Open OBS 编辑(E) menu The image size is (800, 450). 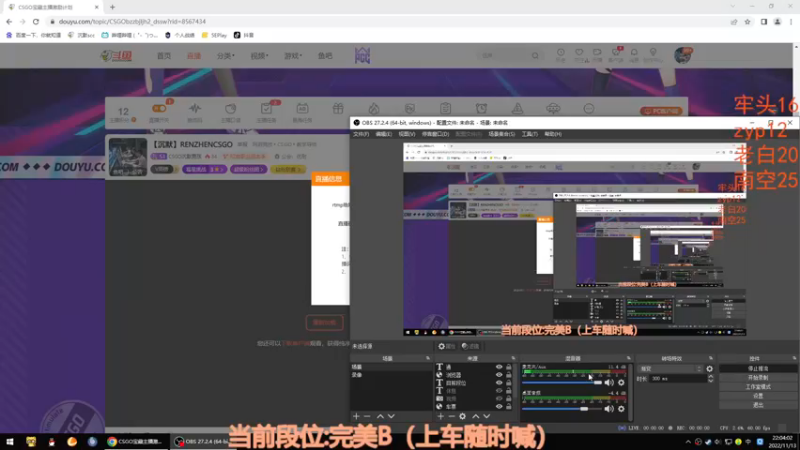pos(384,134)
